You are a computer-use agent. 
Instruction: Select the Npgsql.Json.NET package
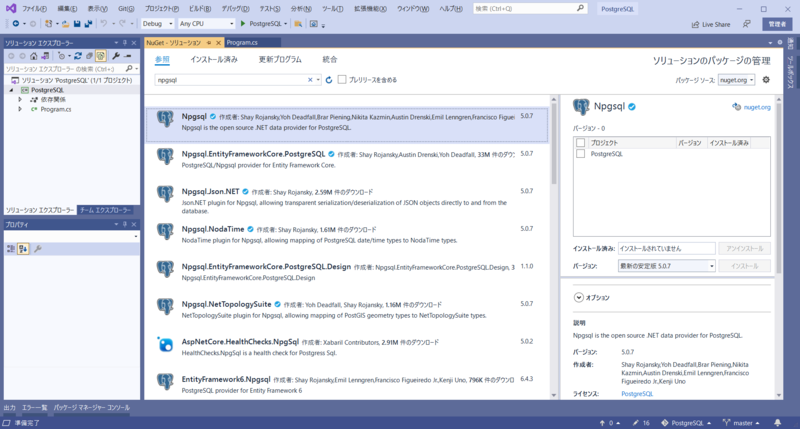347,200
